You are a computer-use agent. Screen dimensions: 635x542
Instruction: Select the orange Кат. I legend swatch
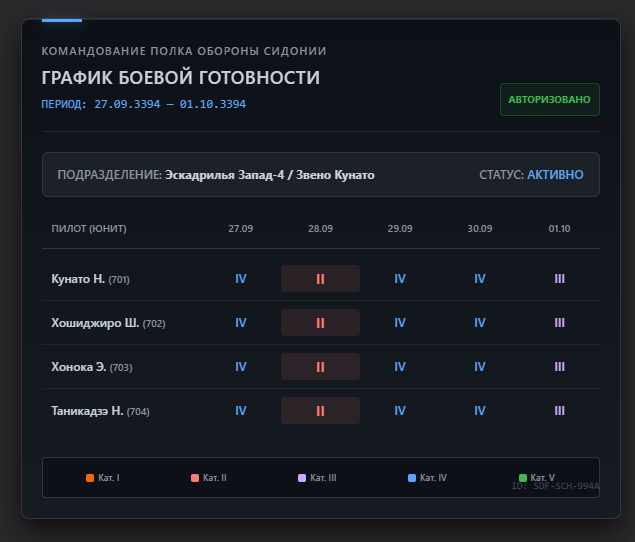[x=90, y=478]
